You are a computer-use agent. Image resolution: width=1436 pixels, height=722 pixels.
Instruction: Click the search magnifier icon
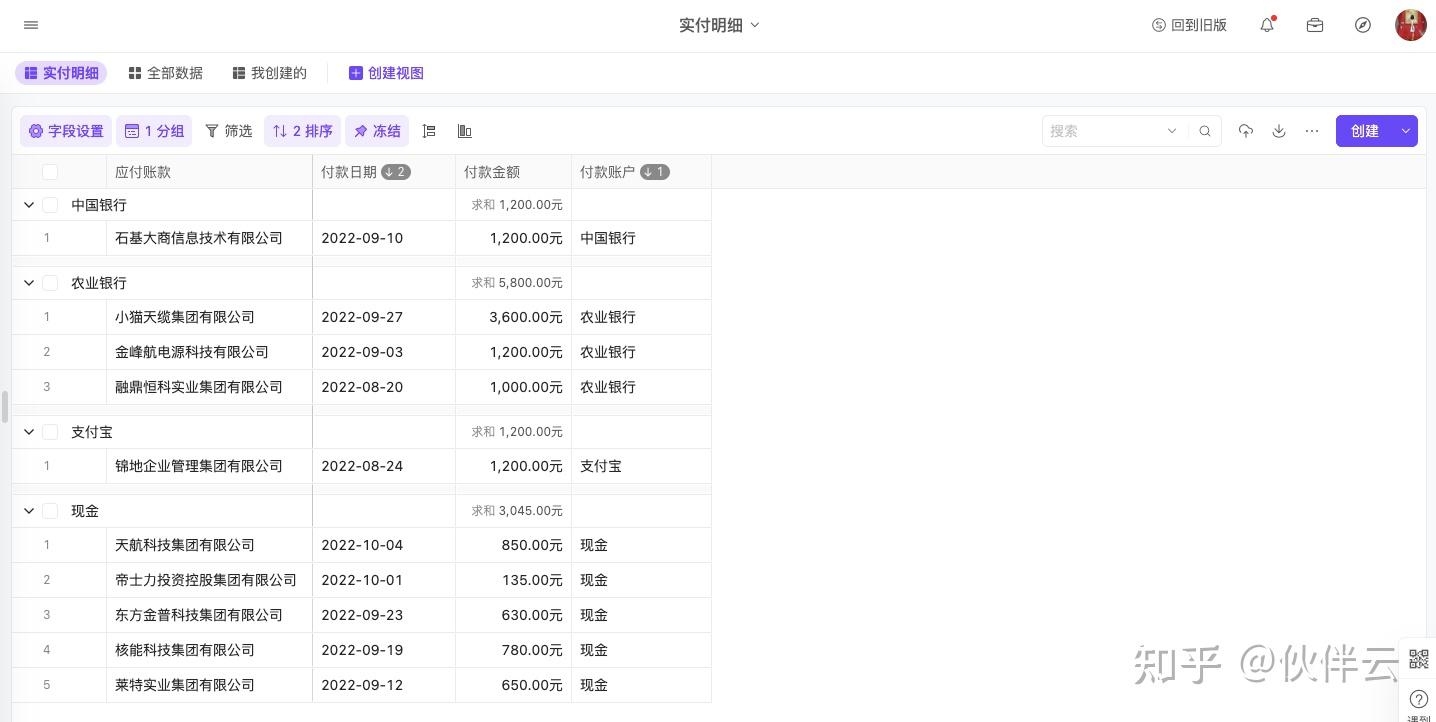pos(1205,131)
